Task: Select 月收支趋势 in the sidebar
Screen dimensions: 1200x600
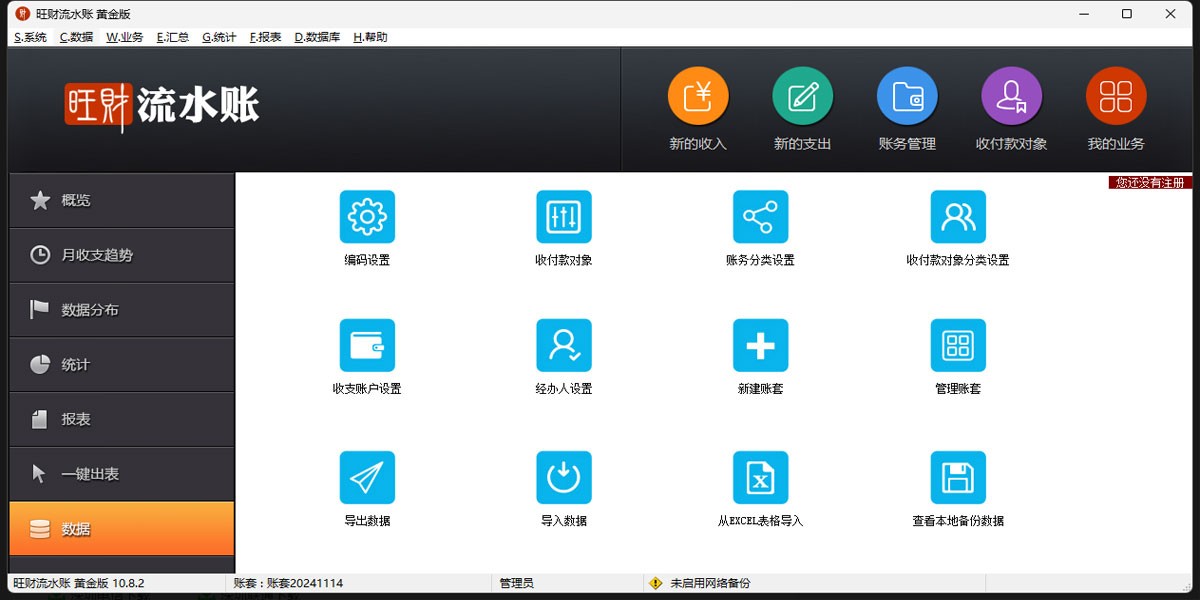Action: coord(121,255)
